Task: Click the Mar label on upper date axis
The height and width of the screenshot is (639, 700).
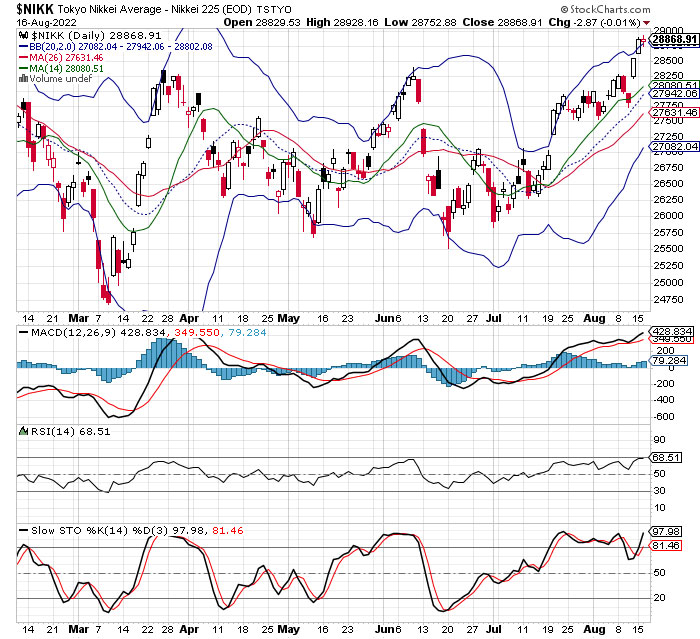Action: click(x=79, y=318)
